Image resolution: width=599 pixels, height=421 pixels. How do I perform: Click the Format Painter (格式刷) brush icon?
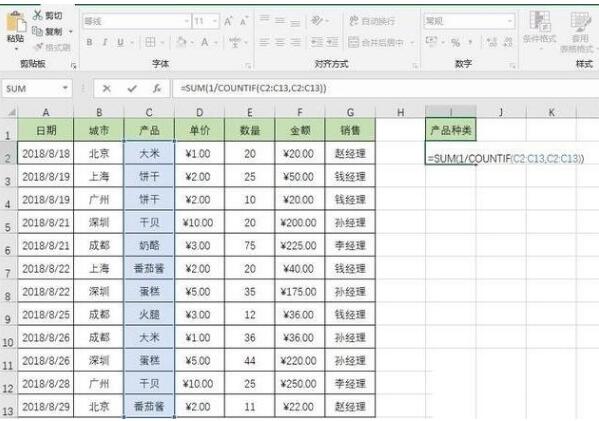pos(38,47)
